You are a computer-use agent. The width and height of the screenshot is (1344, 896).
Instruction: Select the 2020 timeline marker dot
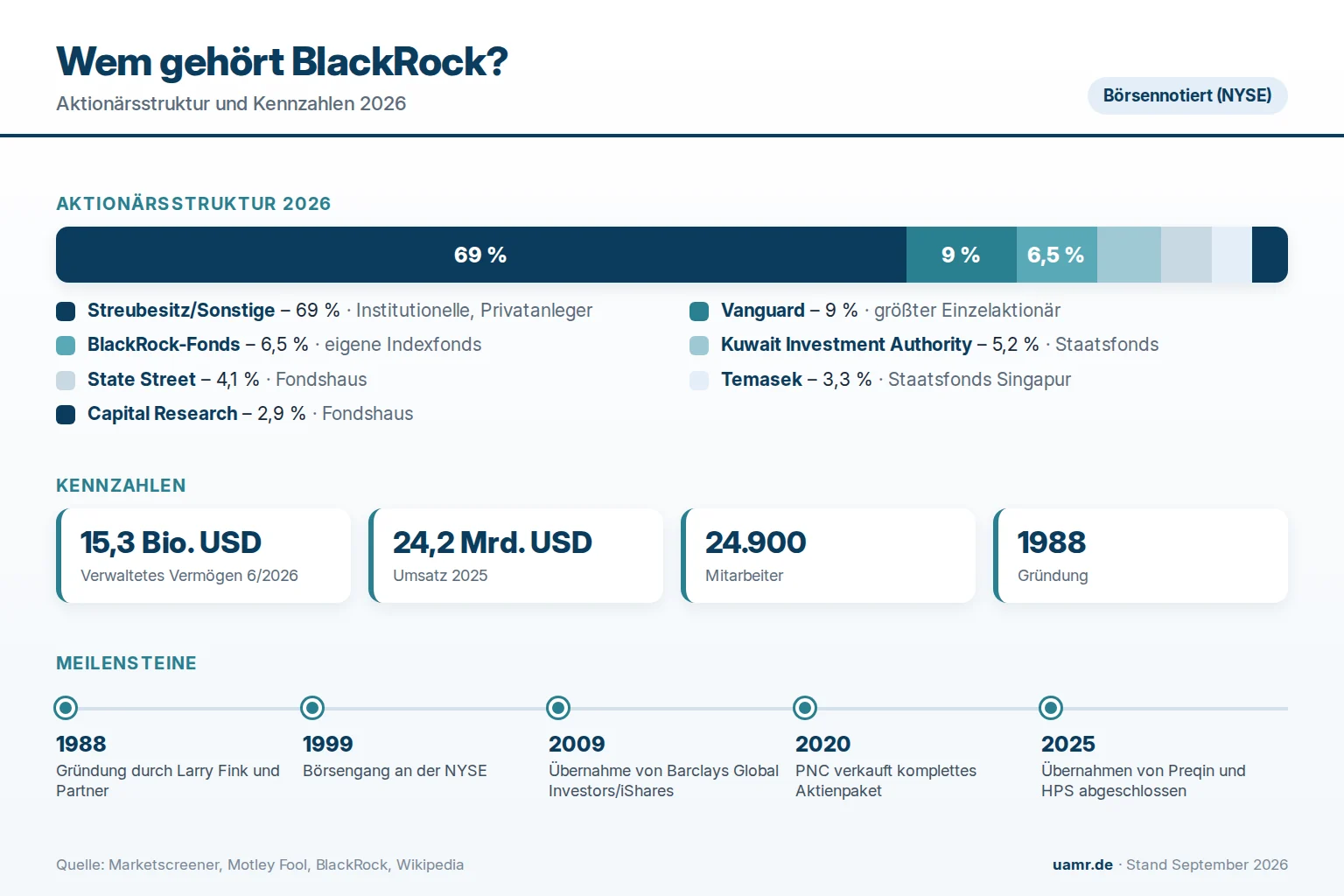tap(805, 708)
